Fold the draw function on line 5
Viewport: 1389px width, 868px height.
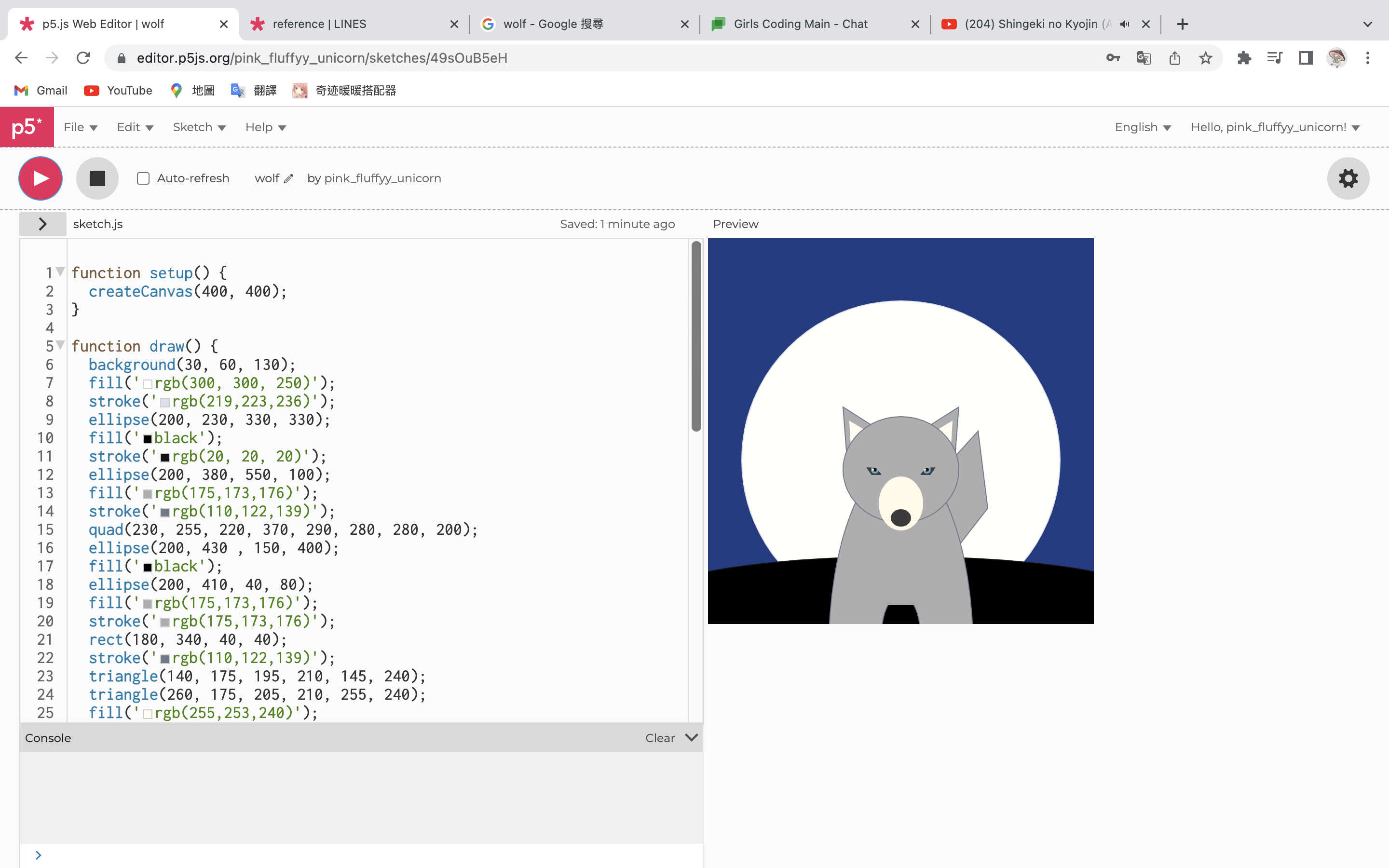(x=60, y=345)
